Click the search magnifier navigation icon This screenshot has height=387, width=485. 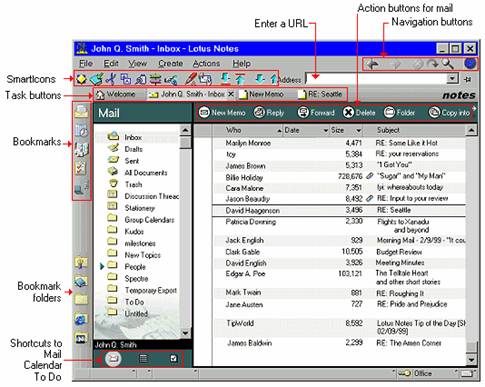click(448, 63)
